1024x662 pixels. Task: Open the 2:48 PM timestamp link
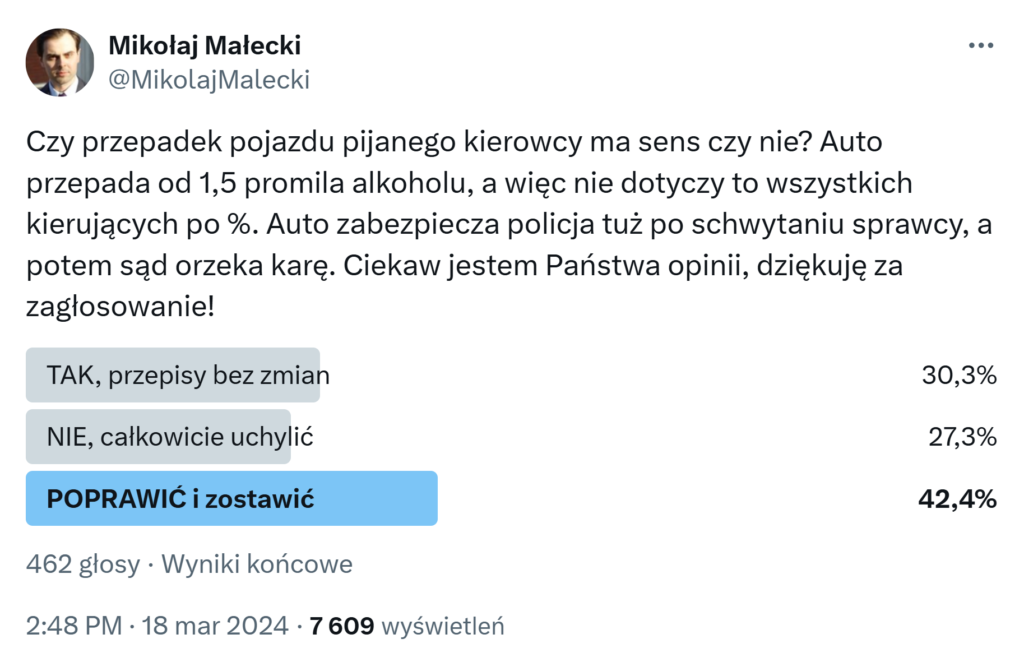pyautogui.click(x=73, y=627)
